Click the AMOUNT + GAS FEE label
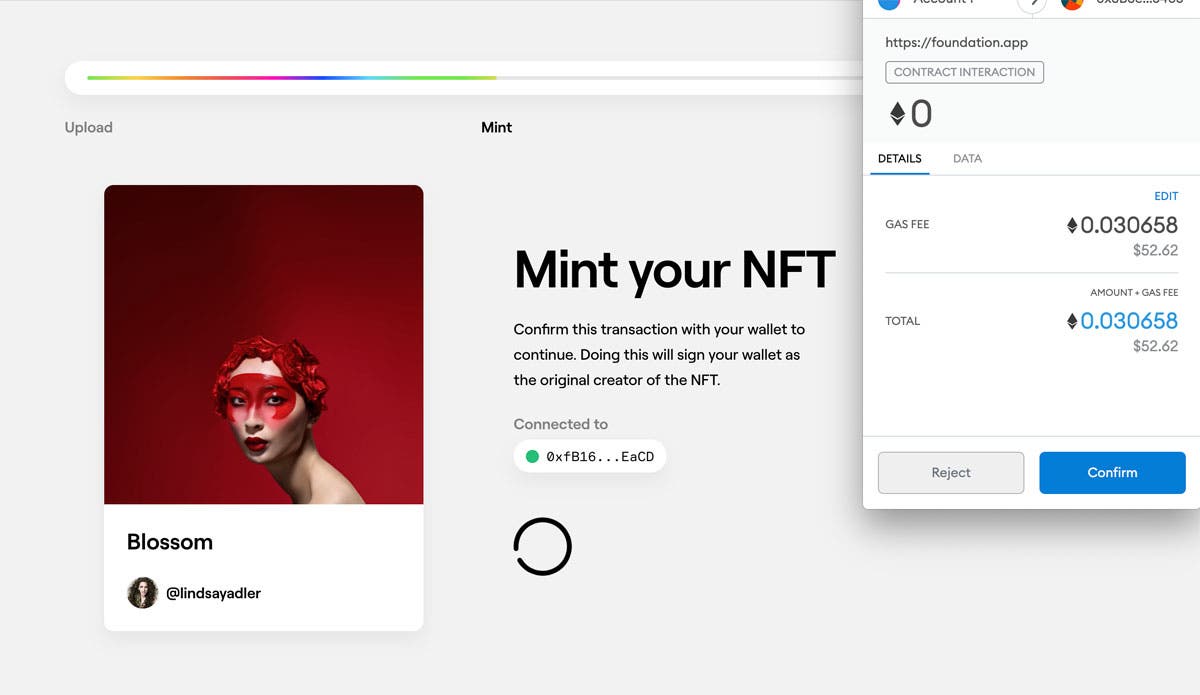Screen dimensions: 1200x695 pyautogui.click(x=1134, y=293)
